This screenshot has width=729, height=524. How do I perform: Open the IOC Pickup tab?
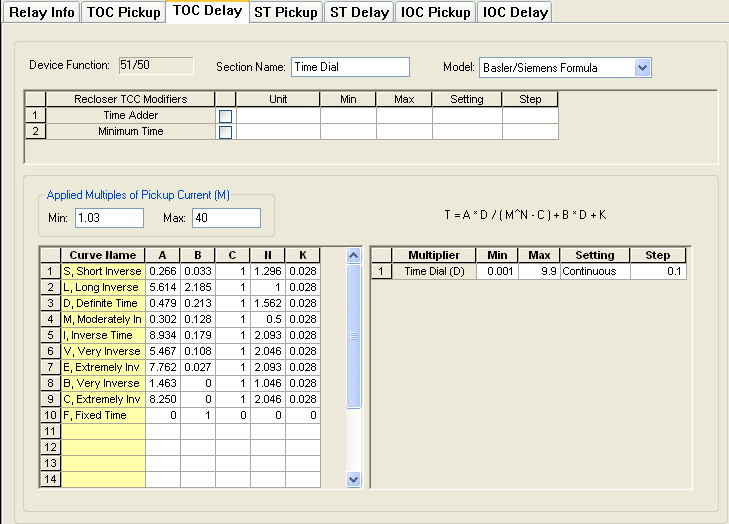coord(435,12)
